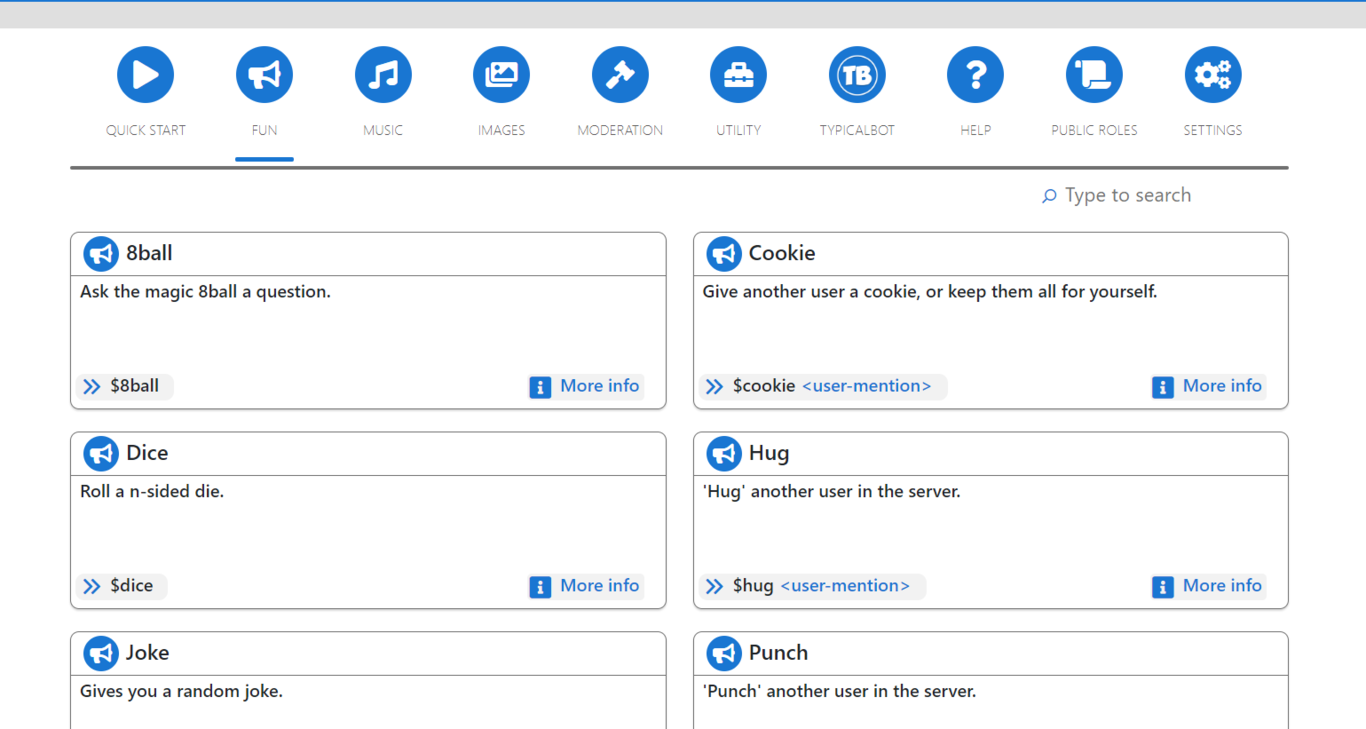1366x729 pixels.
Task: Open the Images category icon
Action: [501, 75]
